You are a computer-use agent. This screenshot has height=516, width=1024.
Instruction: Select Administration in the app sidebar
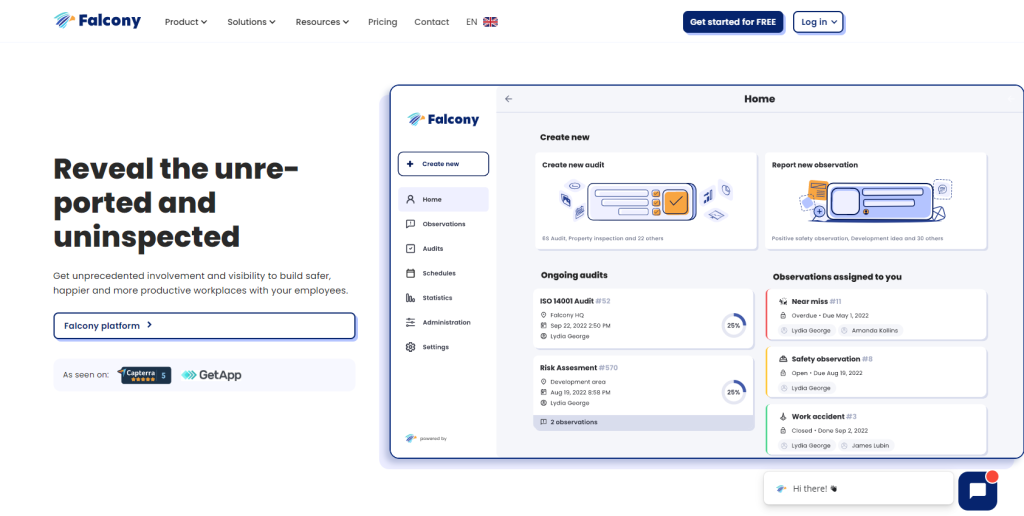pyautogui.click(x=443, y=323)
